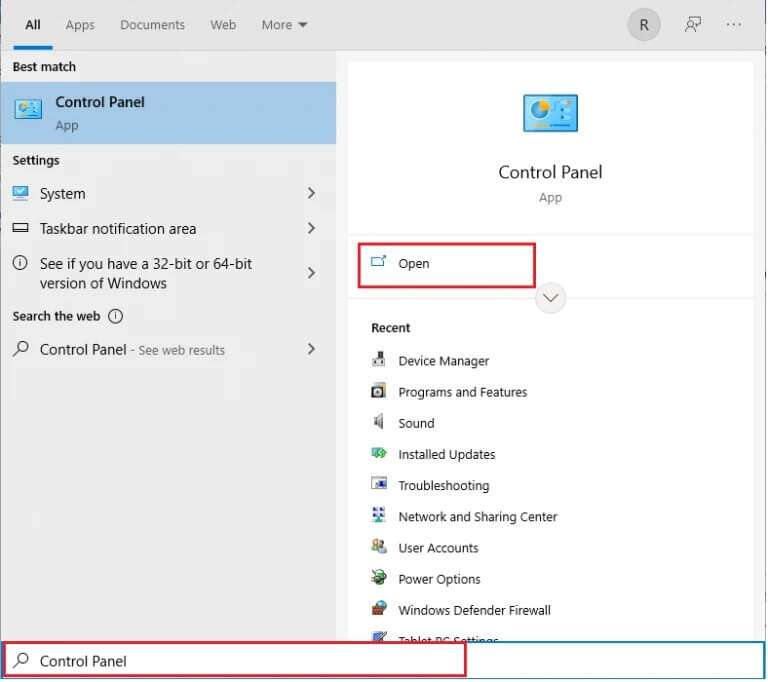Click the Sound speaker icon

coord(379,421)
